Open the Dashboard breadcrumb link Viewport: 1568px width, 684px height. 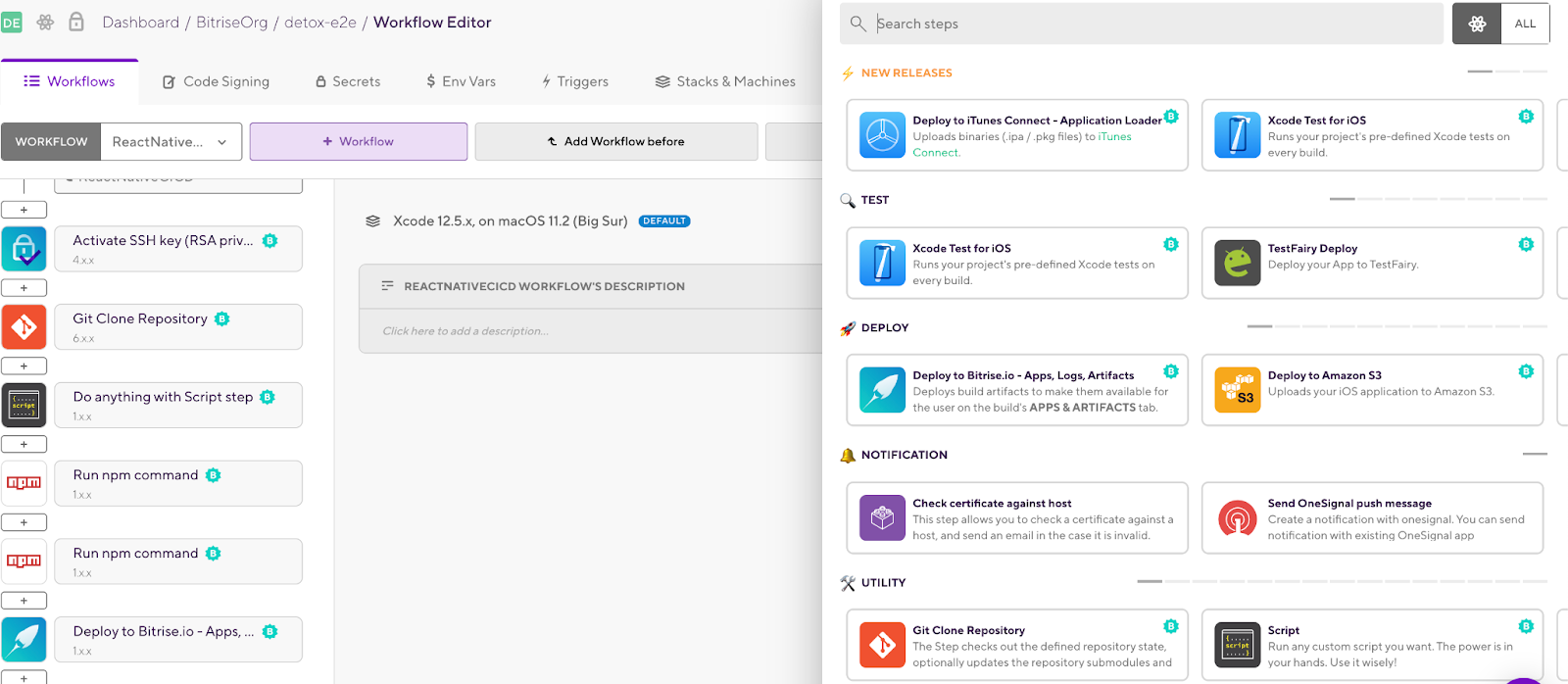[141, 23]
